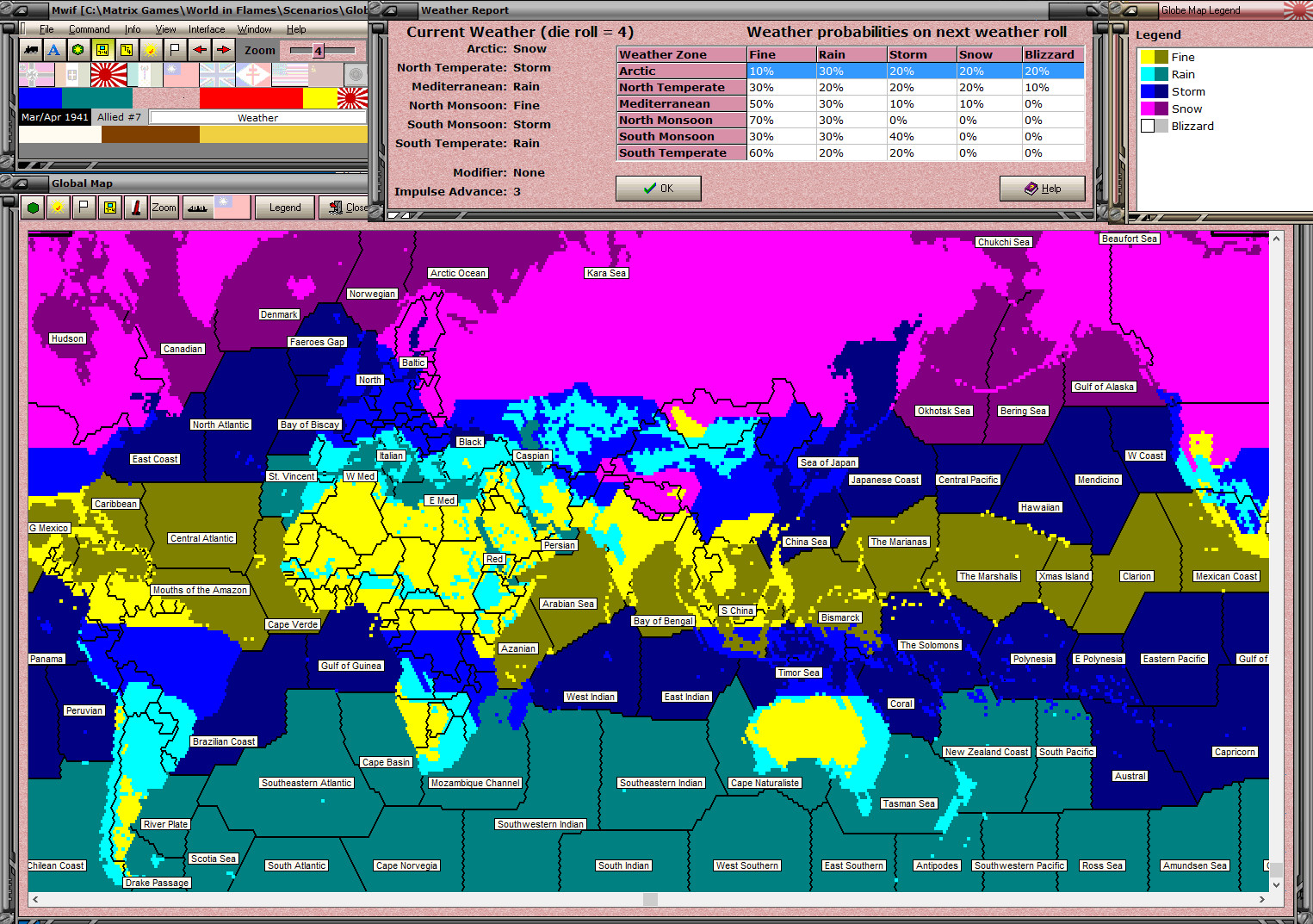The width and height of the screenshot is (1313, 924).
Task: Click the green hexagon icon in Global Map toolbar
Action: click(33, 208)
